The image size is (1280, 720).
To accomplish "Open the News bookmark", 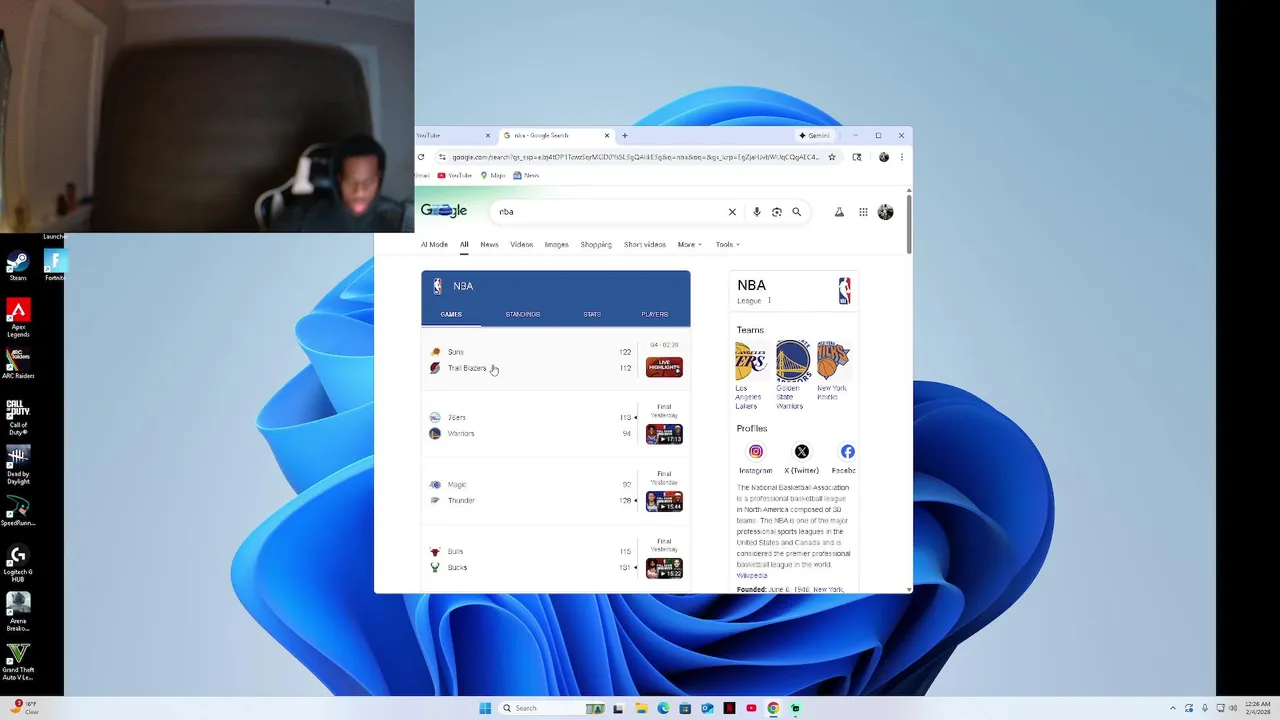I will click(526, 175).
